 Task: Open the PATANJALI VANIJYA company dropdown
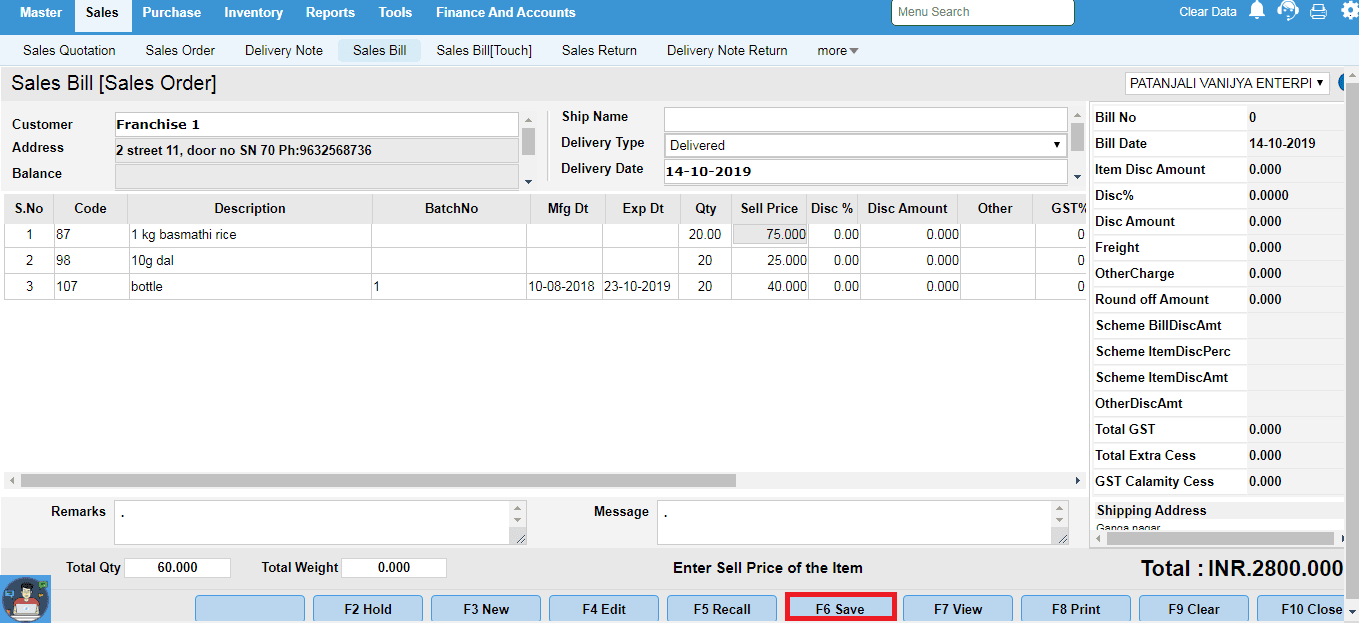1226,83
